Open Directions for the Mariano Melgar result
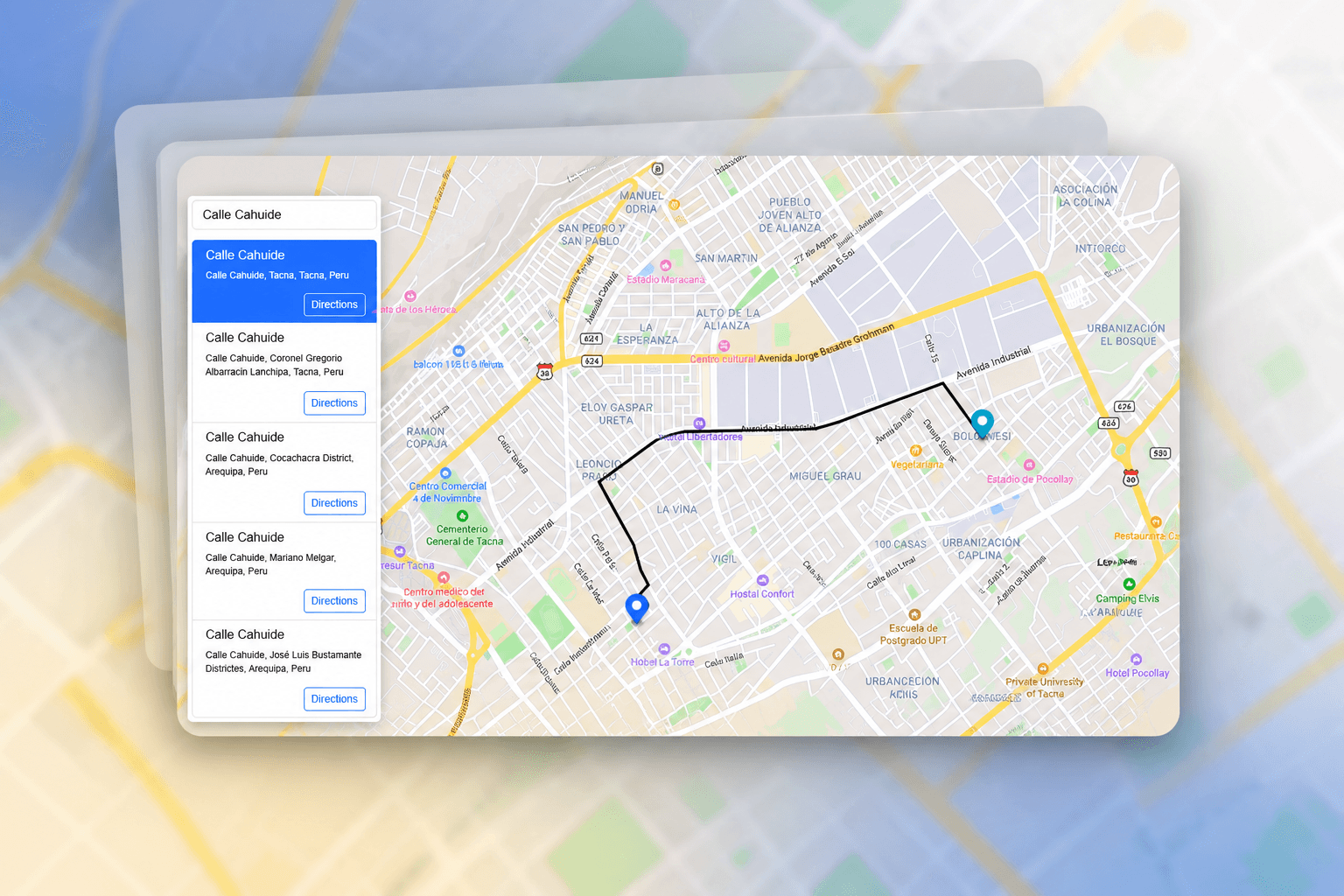The height and width of the screenshot is (896, 1344). coord(334,601)
